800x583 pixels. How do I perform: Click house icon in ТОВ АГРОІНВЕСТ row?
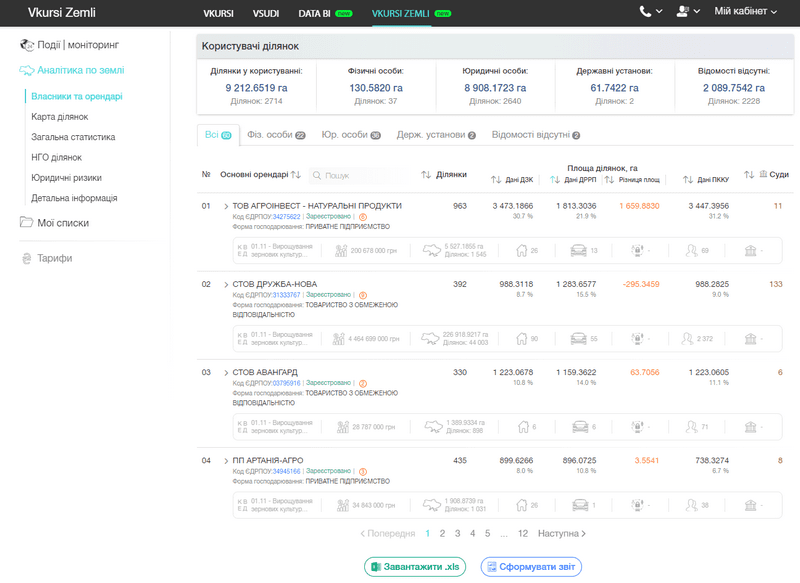[x=521, y=250]
